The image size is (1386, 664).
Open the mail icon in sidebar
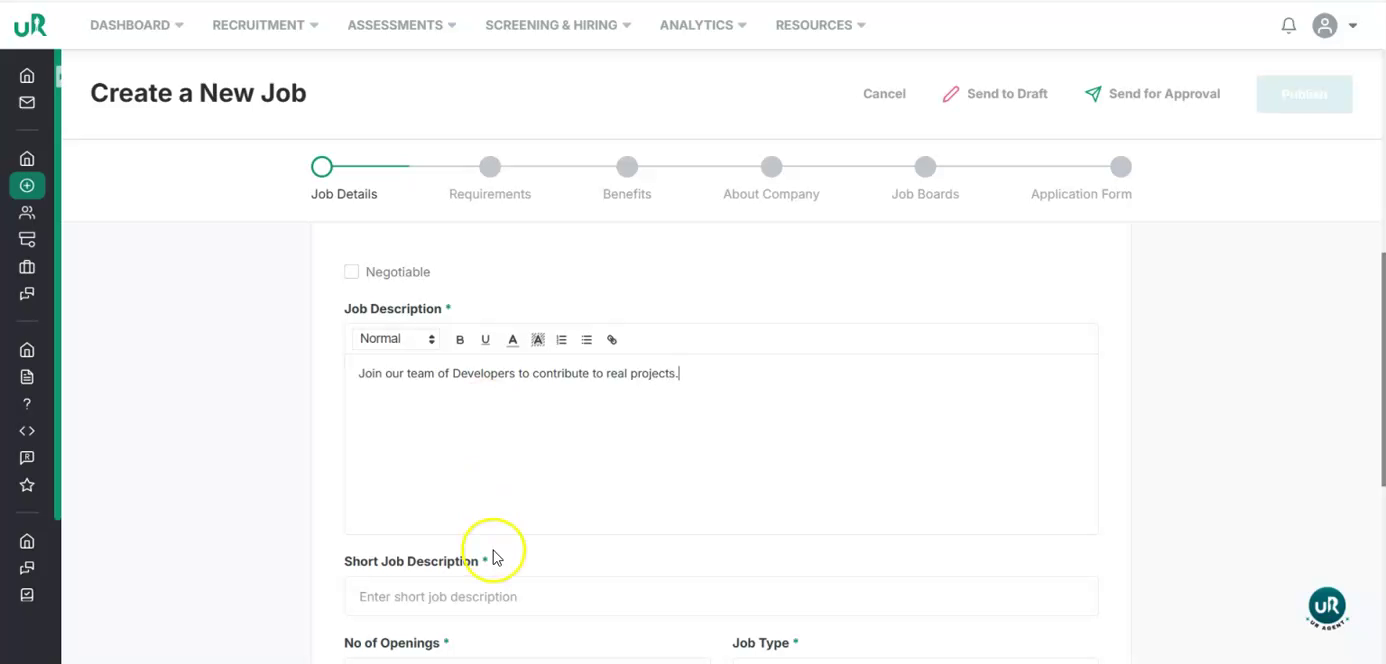click(x=27, y=102)
